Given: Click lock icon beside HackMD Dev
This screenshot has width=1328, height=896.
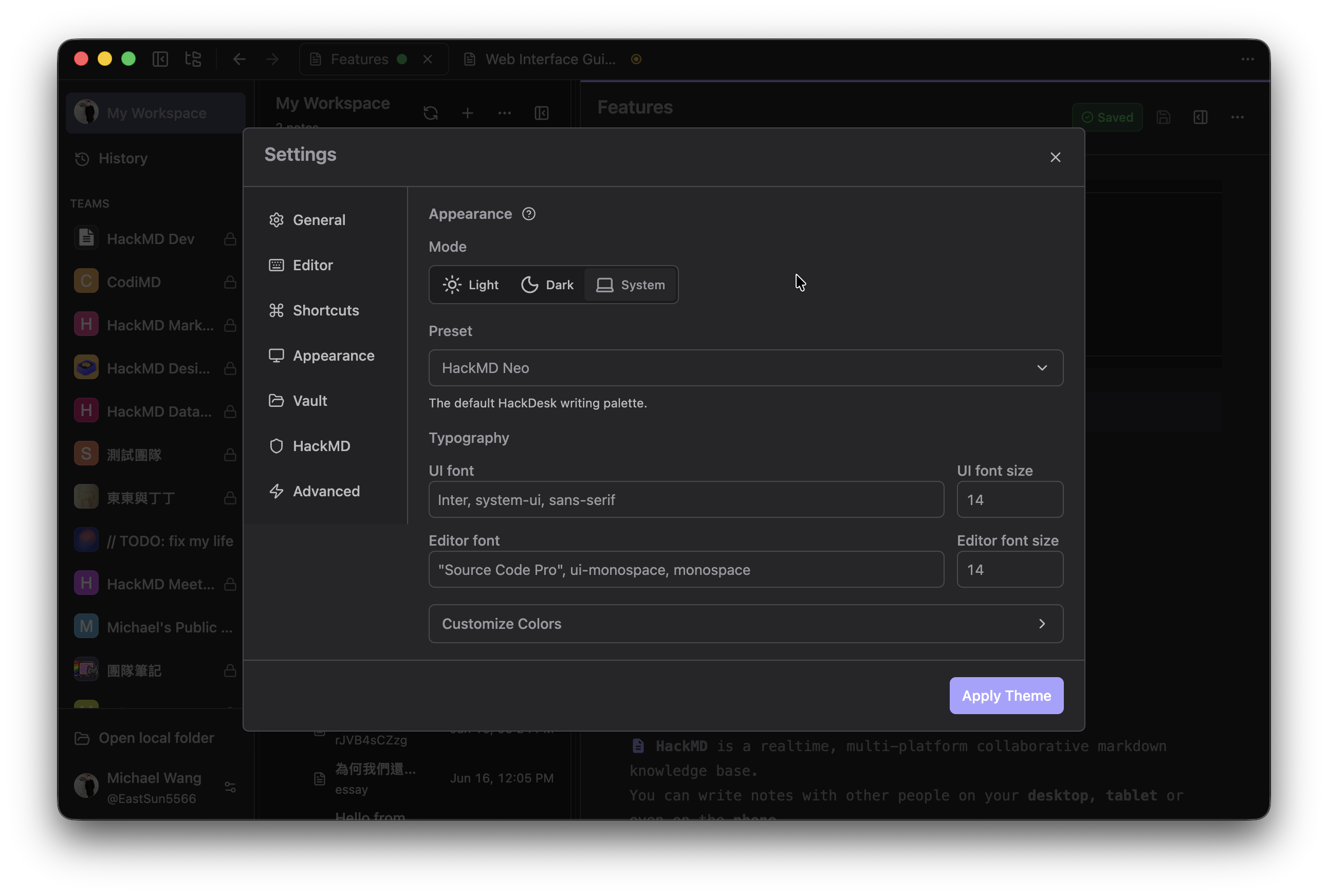Looking at the screenshot, I should (x=230, y=239).
